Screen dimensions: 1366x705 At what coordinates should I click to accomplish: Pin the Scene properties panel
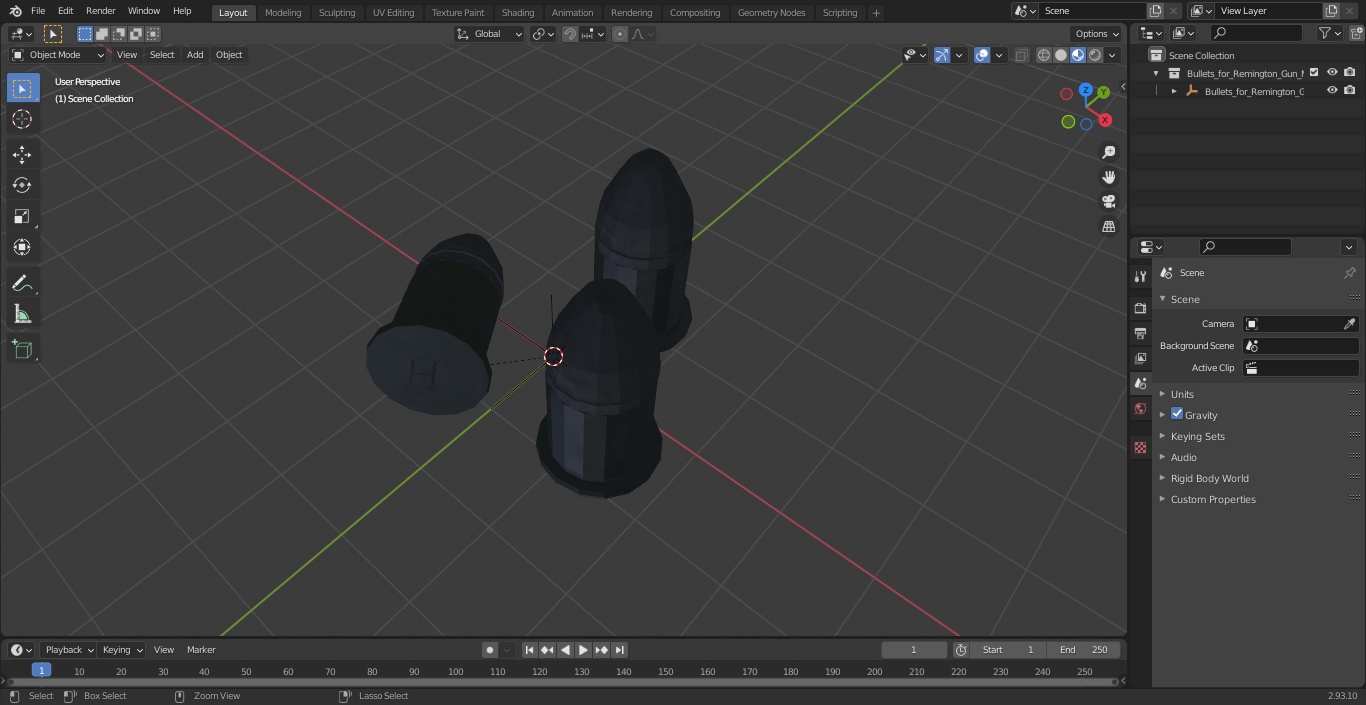[1349, 273]
